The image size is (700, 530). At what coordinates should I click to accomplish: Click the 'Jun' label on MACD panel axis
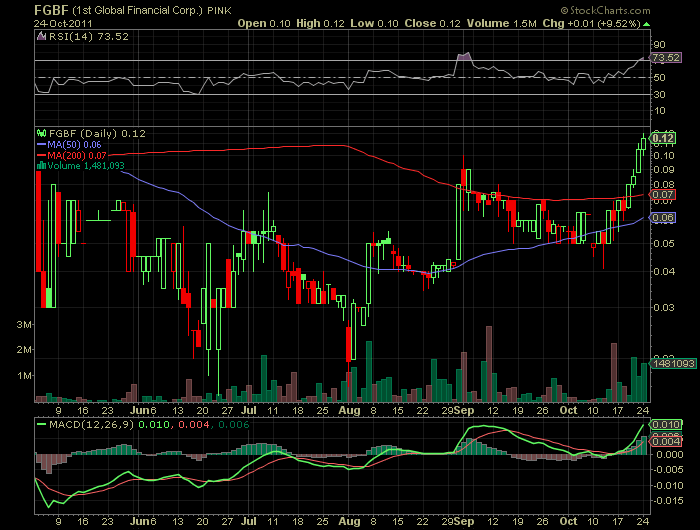tap(140, 522)
